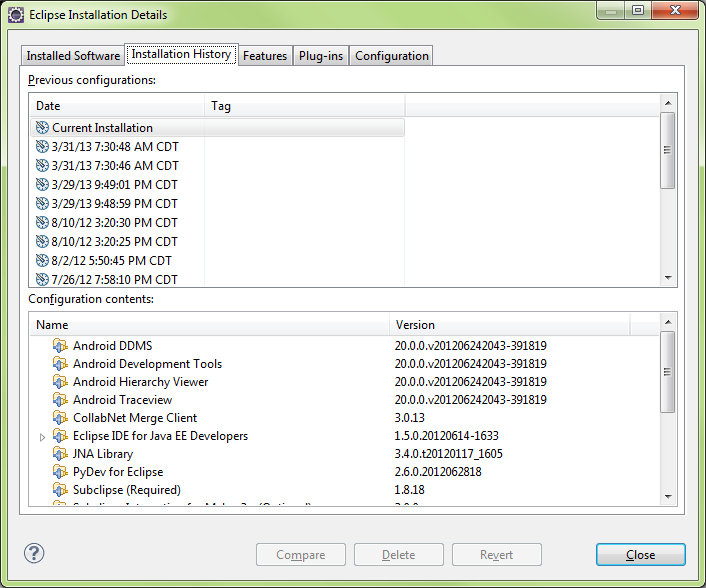Click the help question mark icon

tap(34, 553)
